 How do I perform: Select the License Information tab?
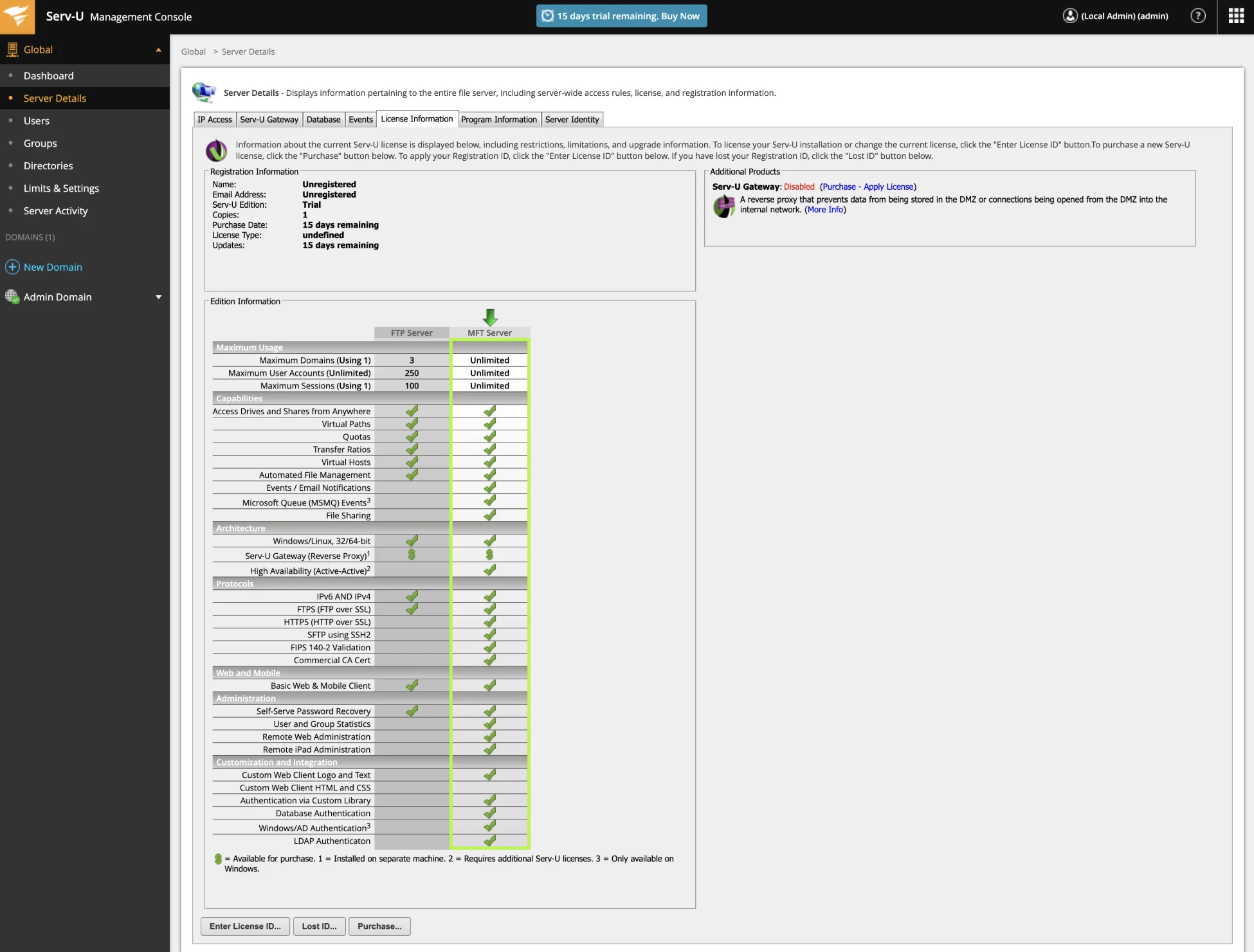417,119
